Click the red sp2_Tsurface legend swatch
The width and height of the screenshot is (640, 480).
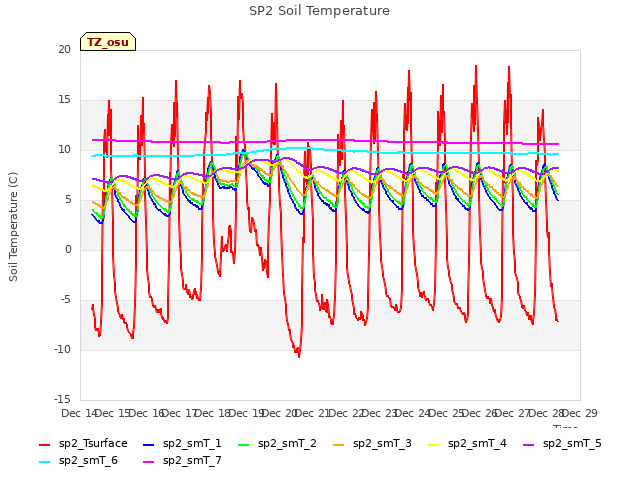(44, 444)
